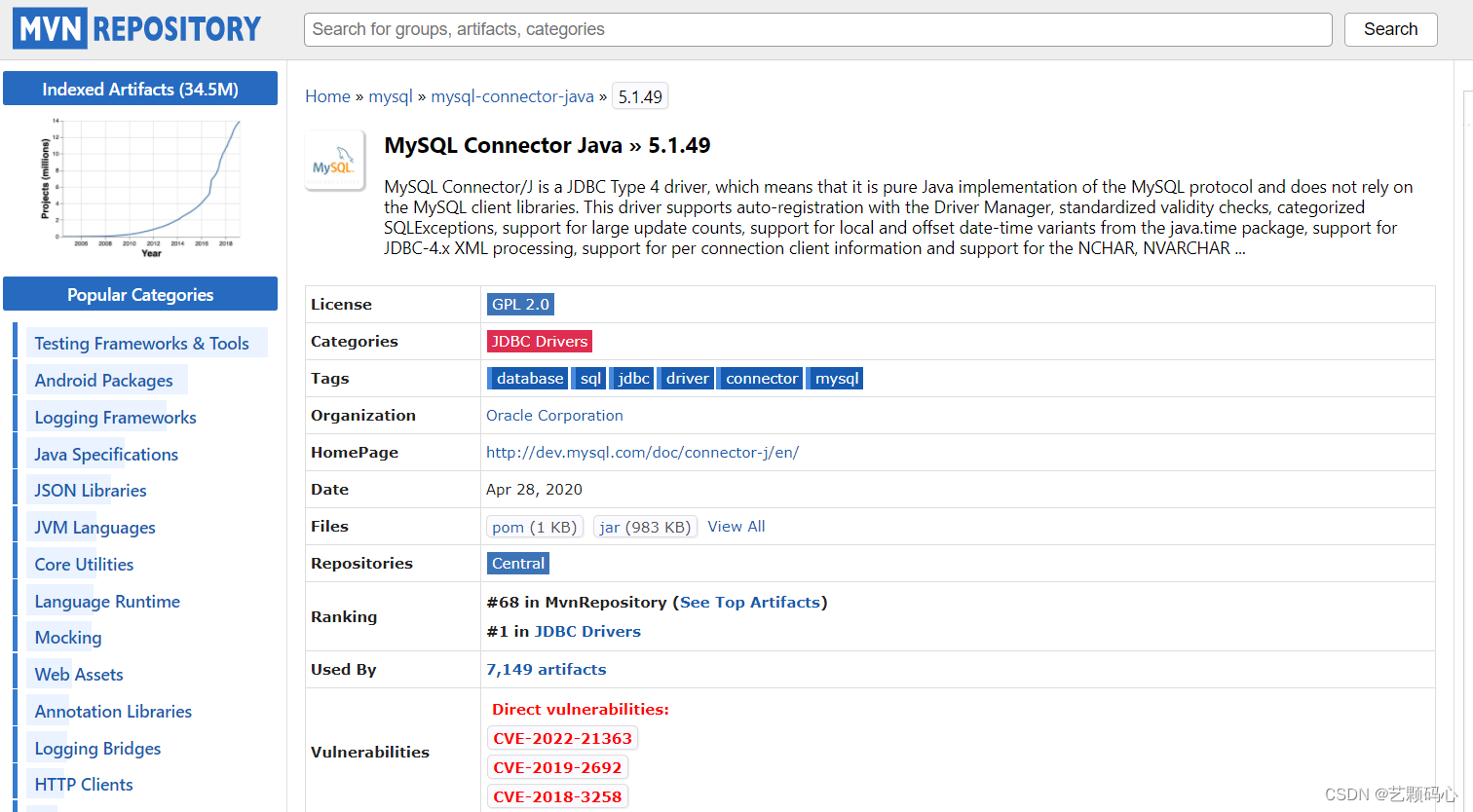Open 7,149 artifacts used-by link

click(547, 669)
